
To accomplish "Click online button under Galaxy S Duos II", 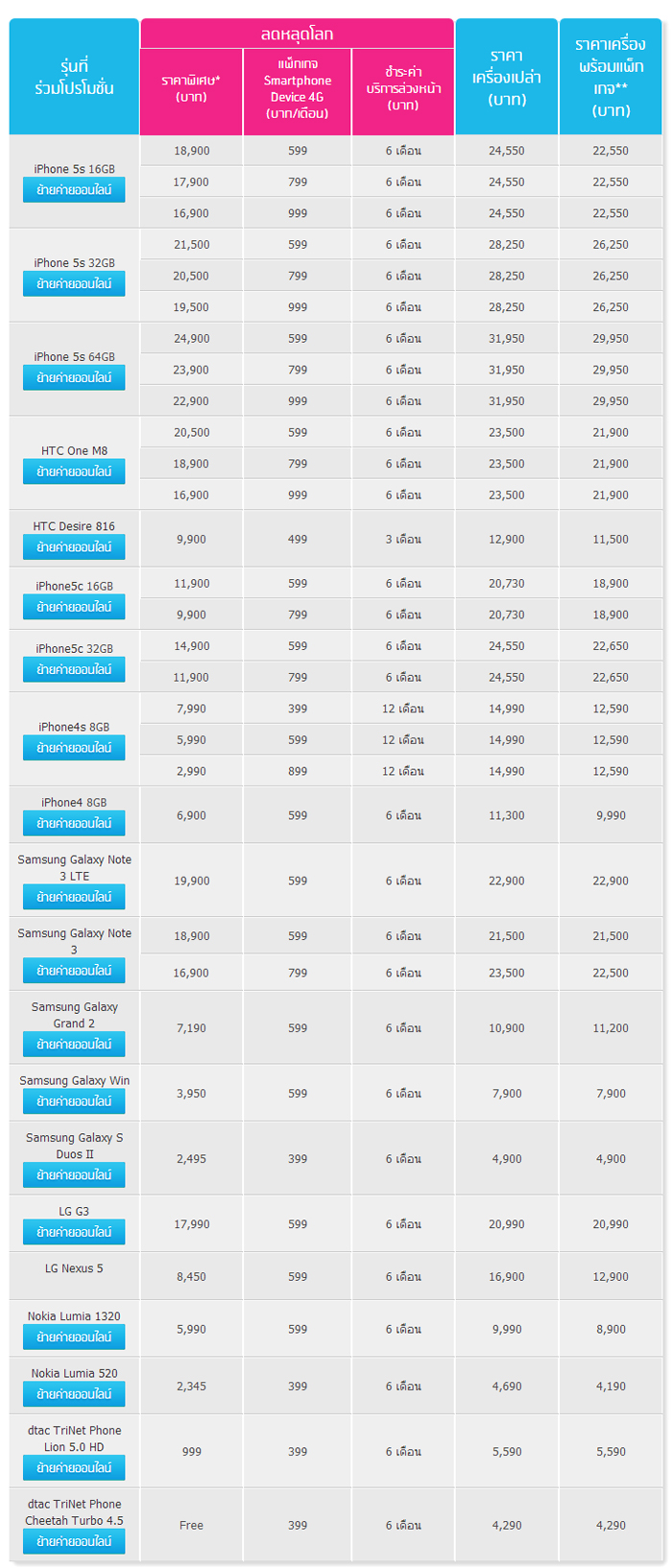I will 74,1175.
